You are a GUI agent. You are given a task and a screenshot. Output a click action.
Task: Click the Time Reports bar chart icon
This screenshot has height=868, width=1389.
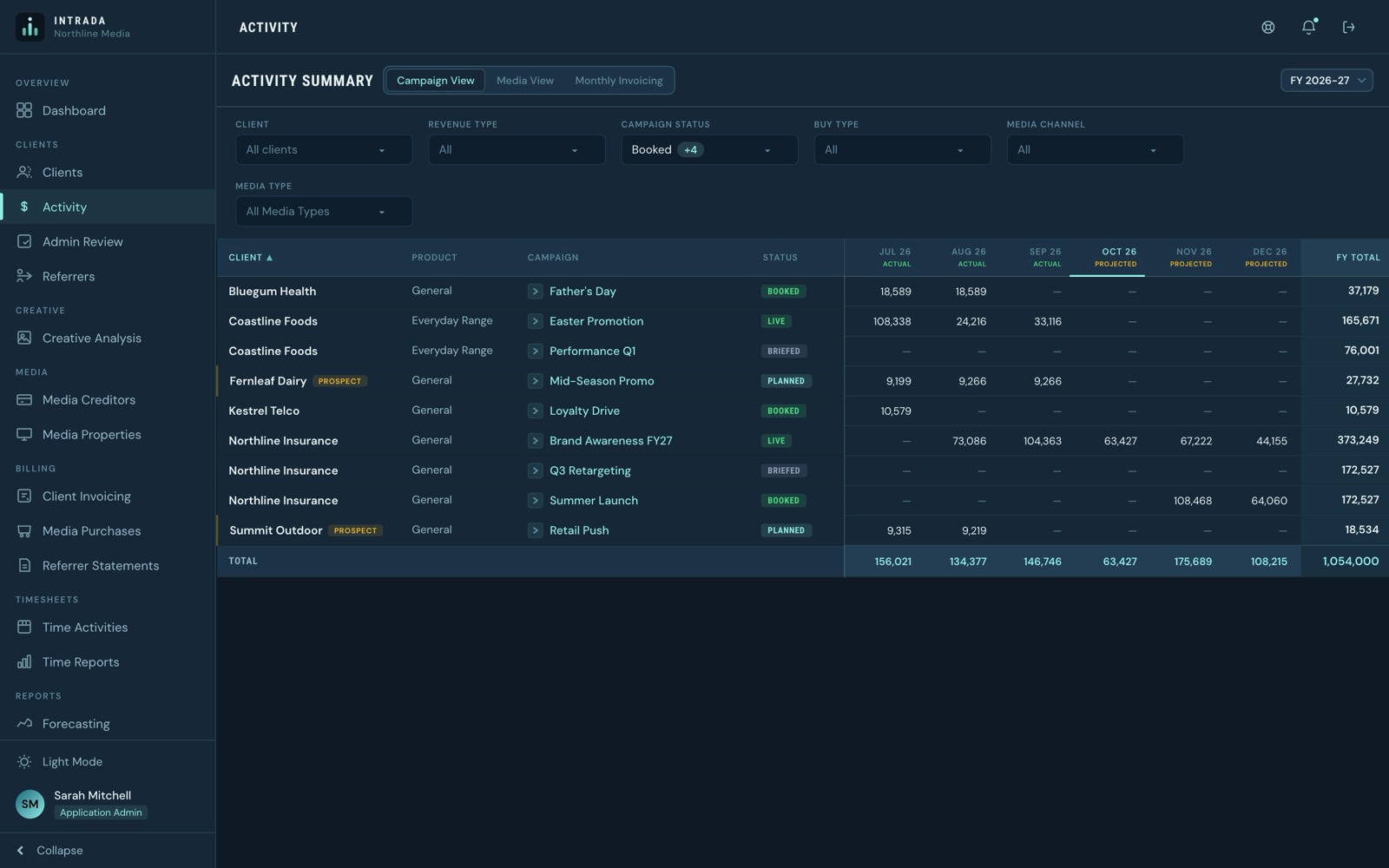coord(24,661)
